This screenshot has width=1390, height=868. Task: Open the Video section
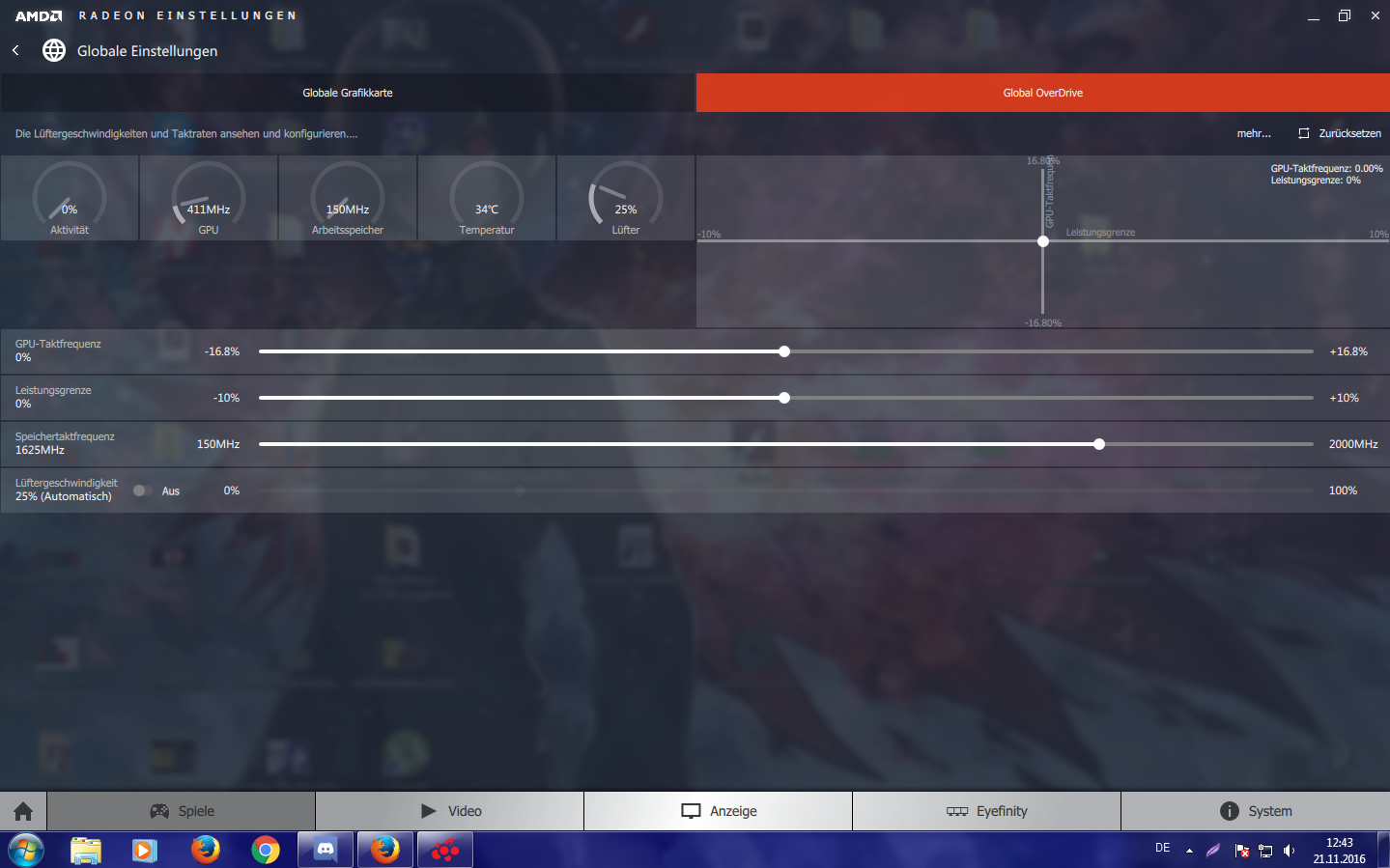click(x=450, y=811)
